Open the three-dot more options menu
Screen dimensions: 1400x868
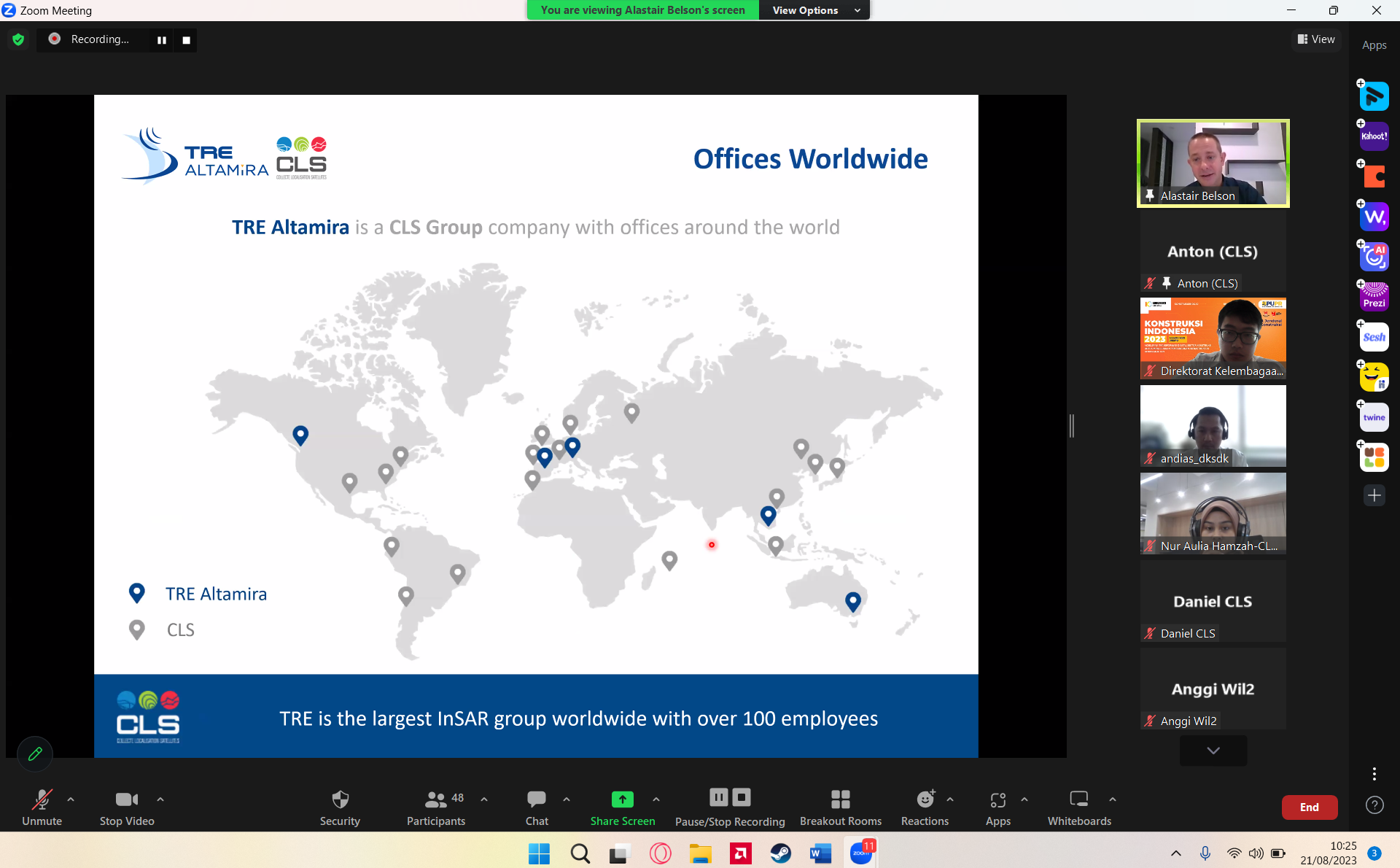click(1374, 774)
